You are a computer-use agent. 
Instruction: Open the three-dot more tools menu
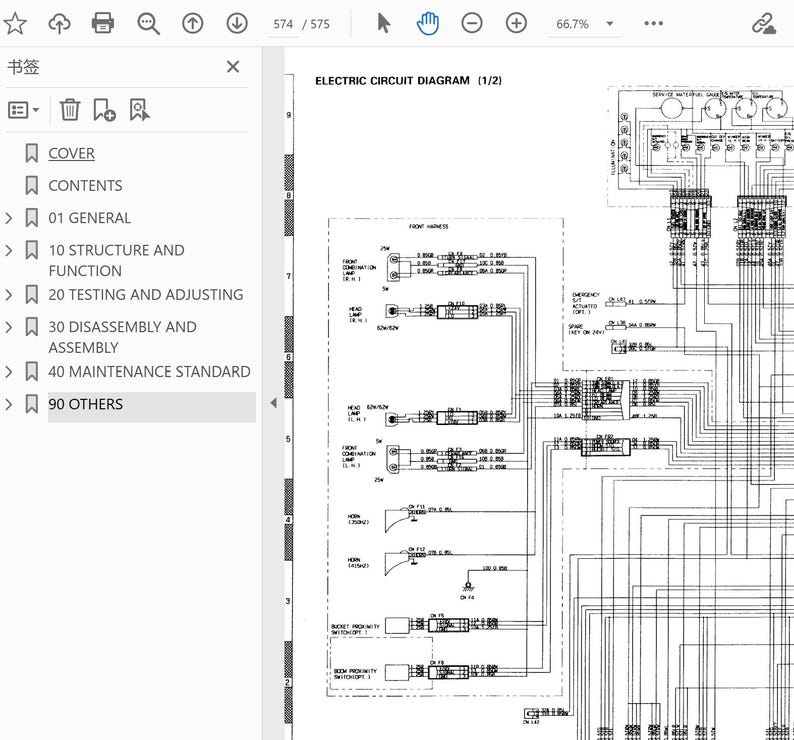(654, 23)
